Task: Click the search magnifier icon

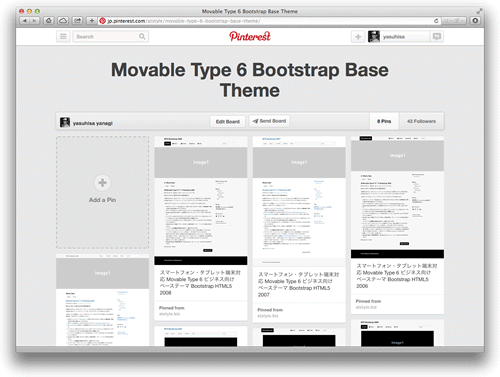Action: 142,36
